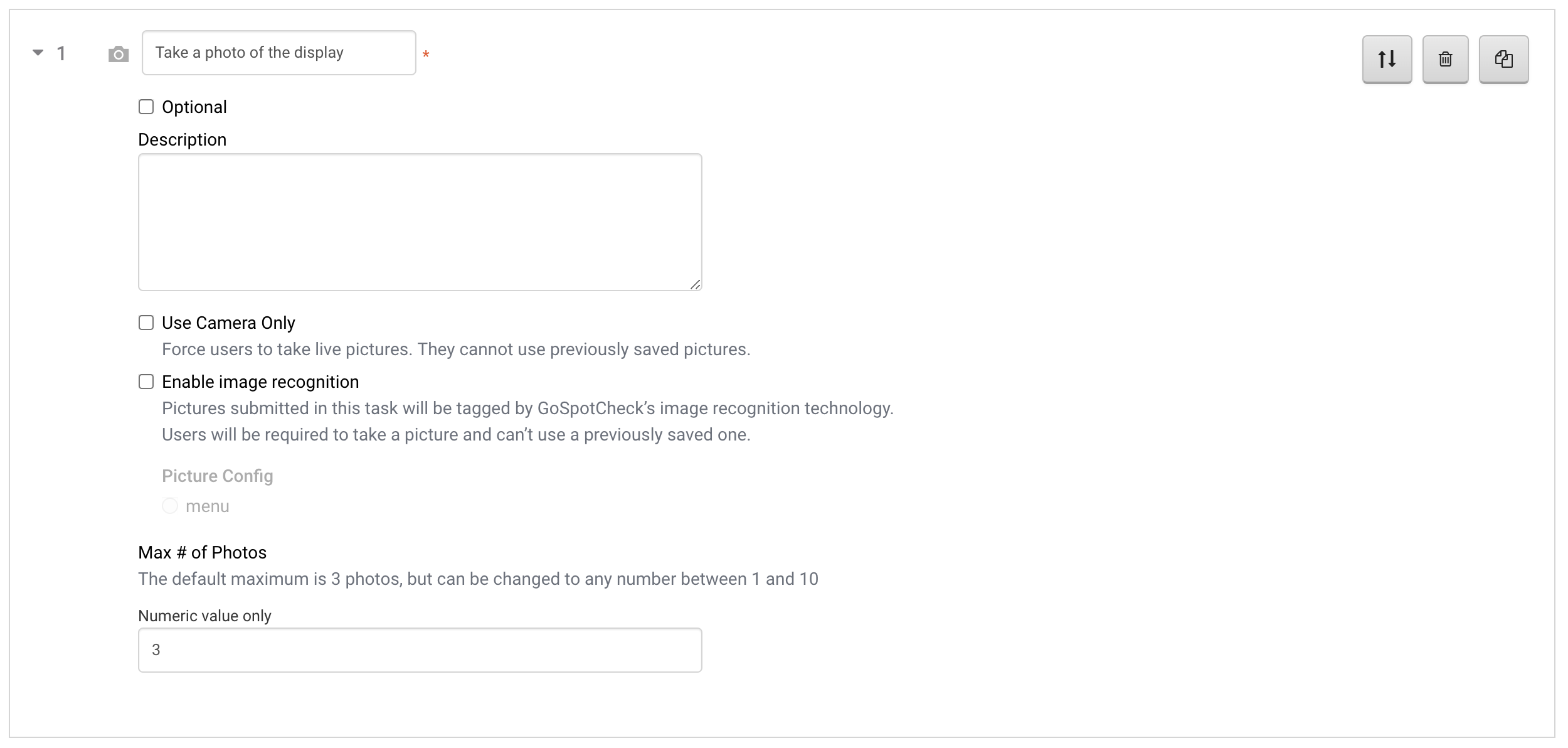The image size is (1568, 748).
Task: Click the menu option label text
Action: tap(208, 506)
